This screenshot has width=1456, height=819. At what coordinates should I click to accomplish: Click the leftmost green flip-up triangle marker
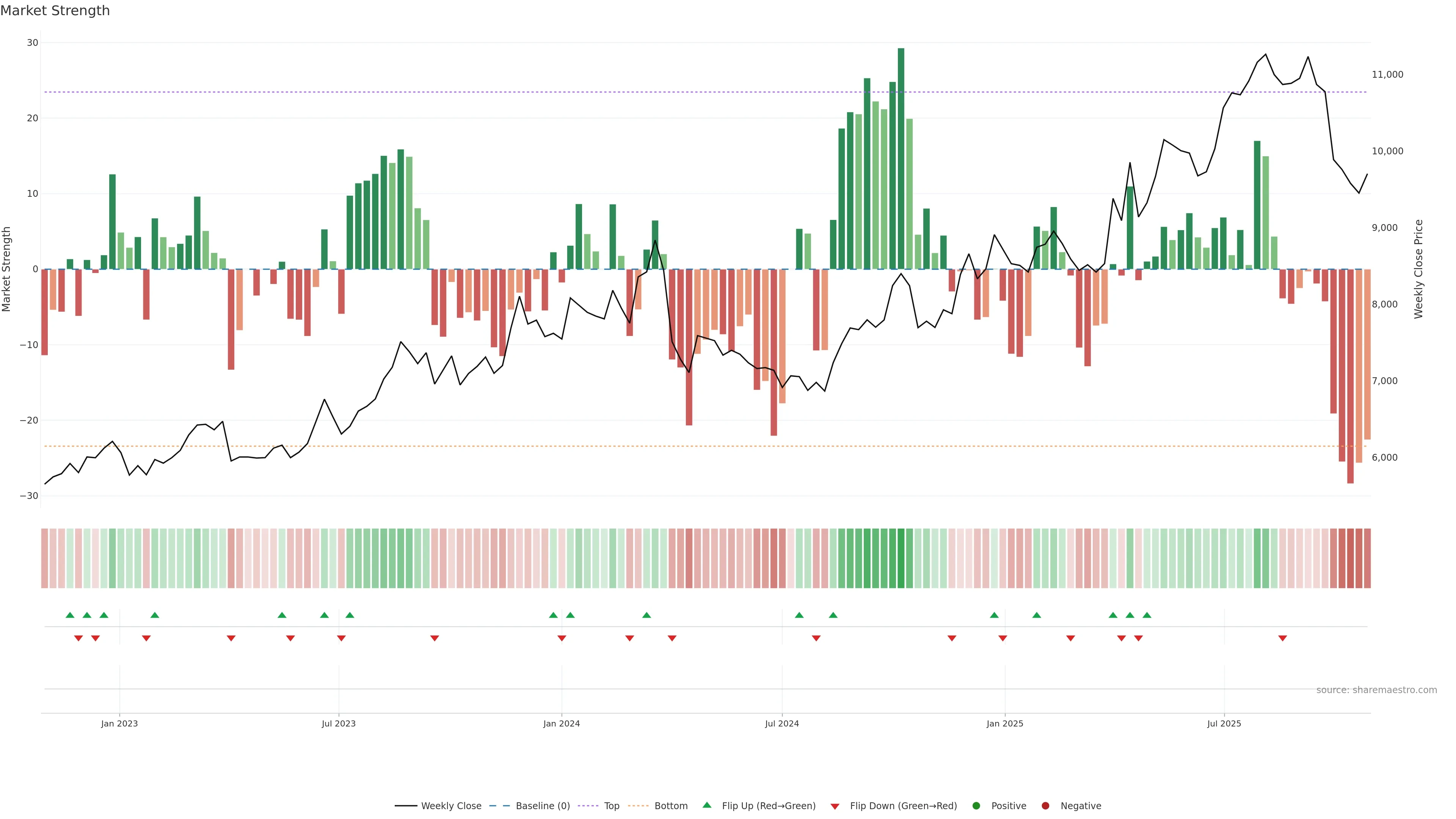[70, 615]
